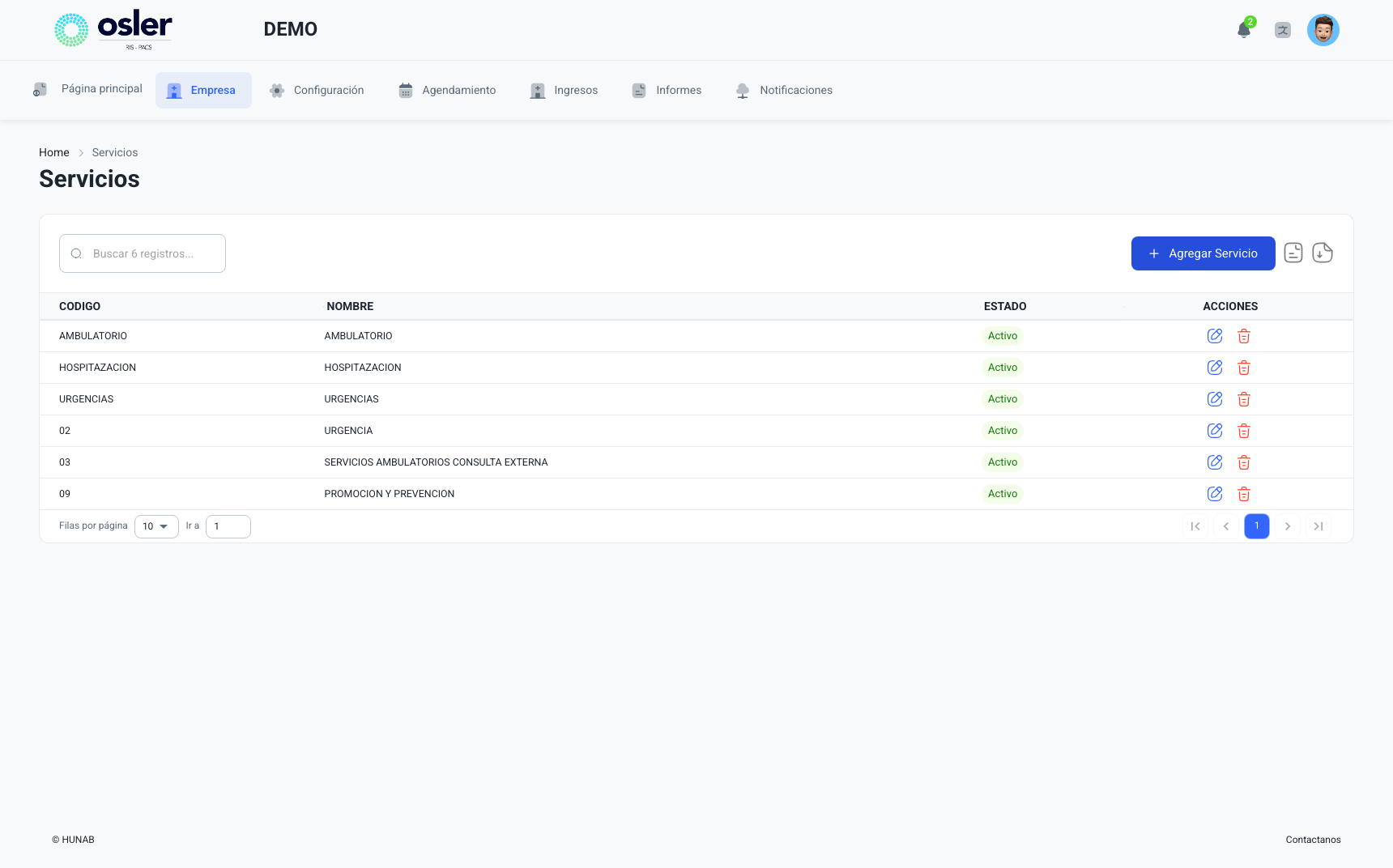Edit the AMBULATORIO service

1215,336
